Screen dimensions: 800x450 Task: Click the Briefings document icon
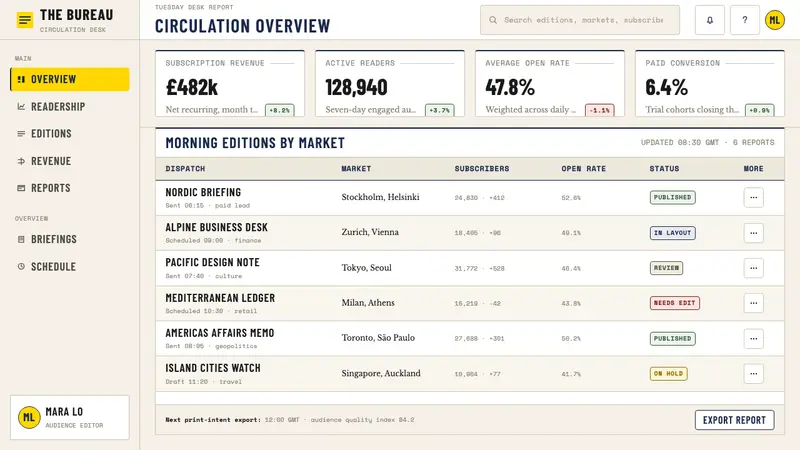coord(21,239)
